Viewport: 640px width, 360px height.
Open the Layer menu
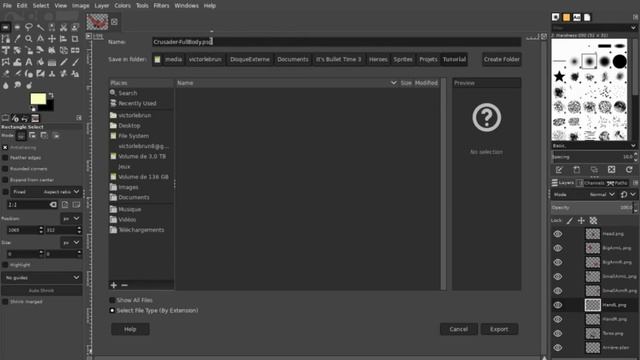pos(102,6)
